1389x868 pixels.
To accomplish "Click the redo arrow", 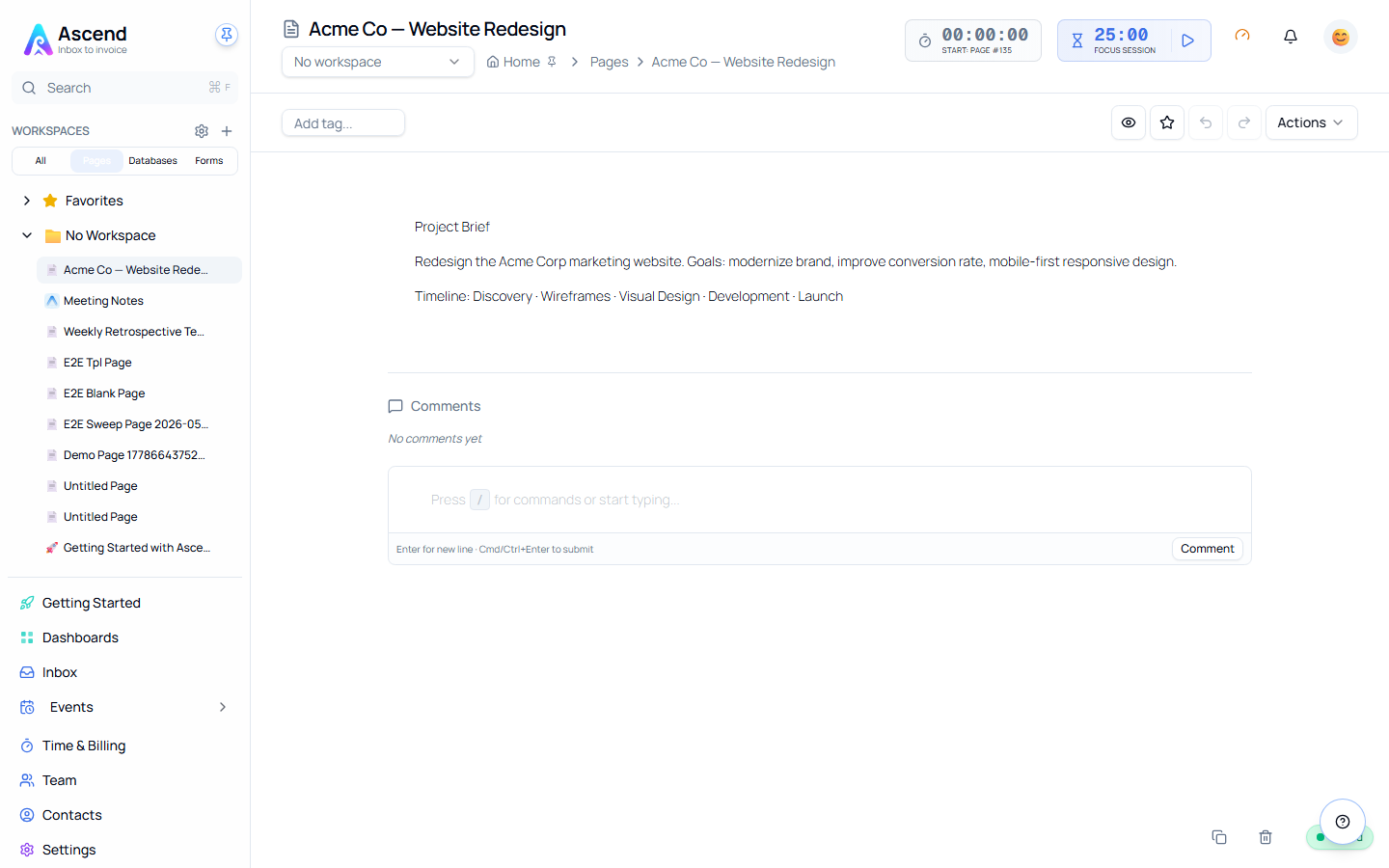I will [1244, 122].
